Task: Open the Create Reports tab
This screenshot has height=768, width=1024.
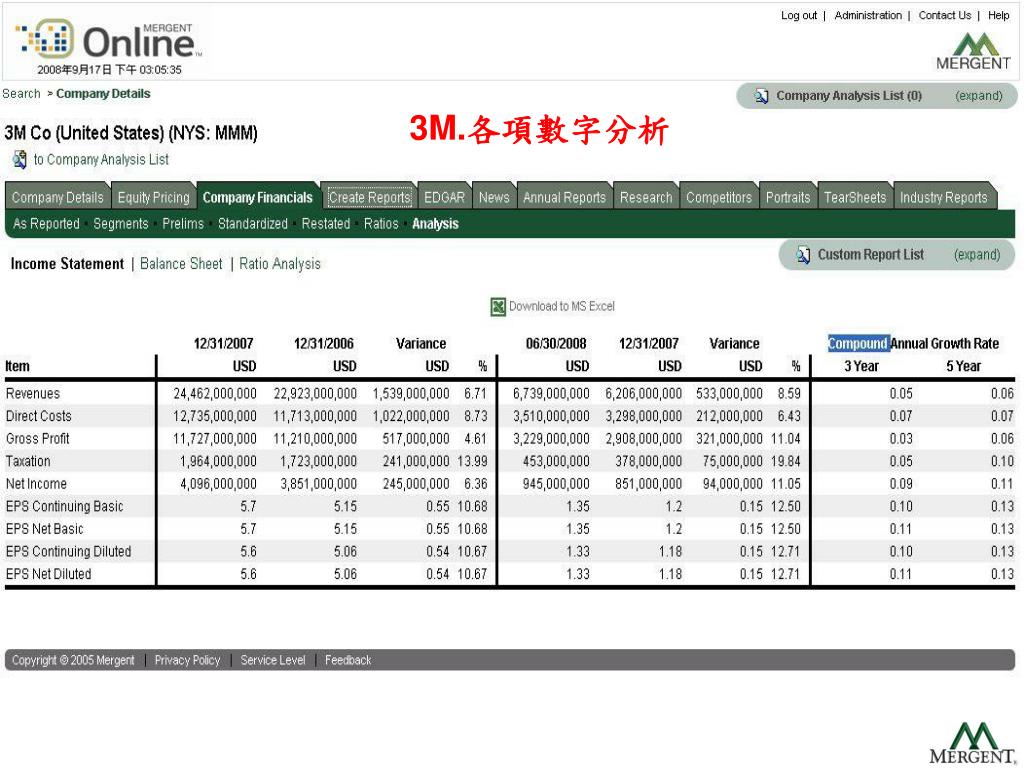Action: [370, 197]
